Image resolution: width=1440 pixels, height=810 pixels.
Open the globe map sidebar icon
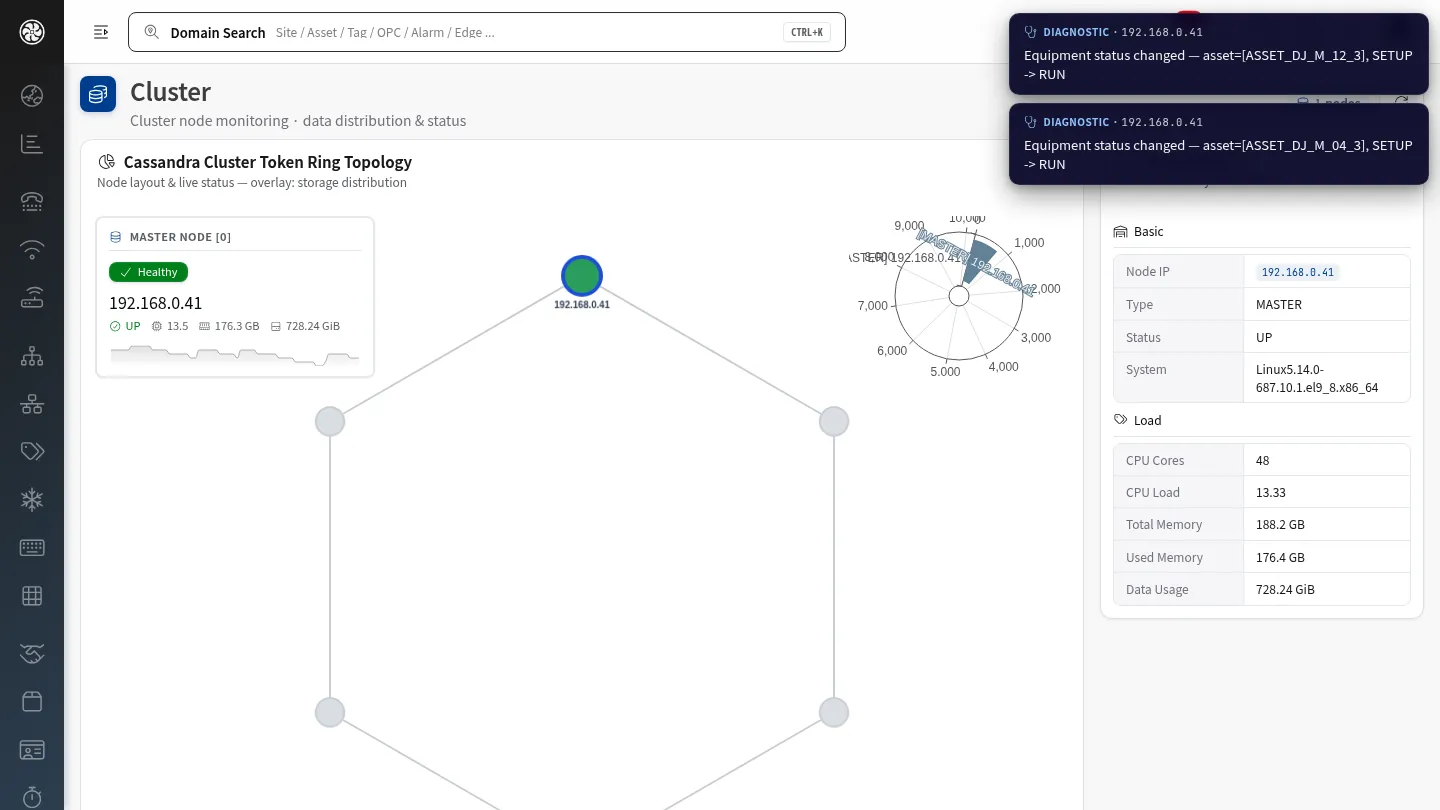[32, 96]
